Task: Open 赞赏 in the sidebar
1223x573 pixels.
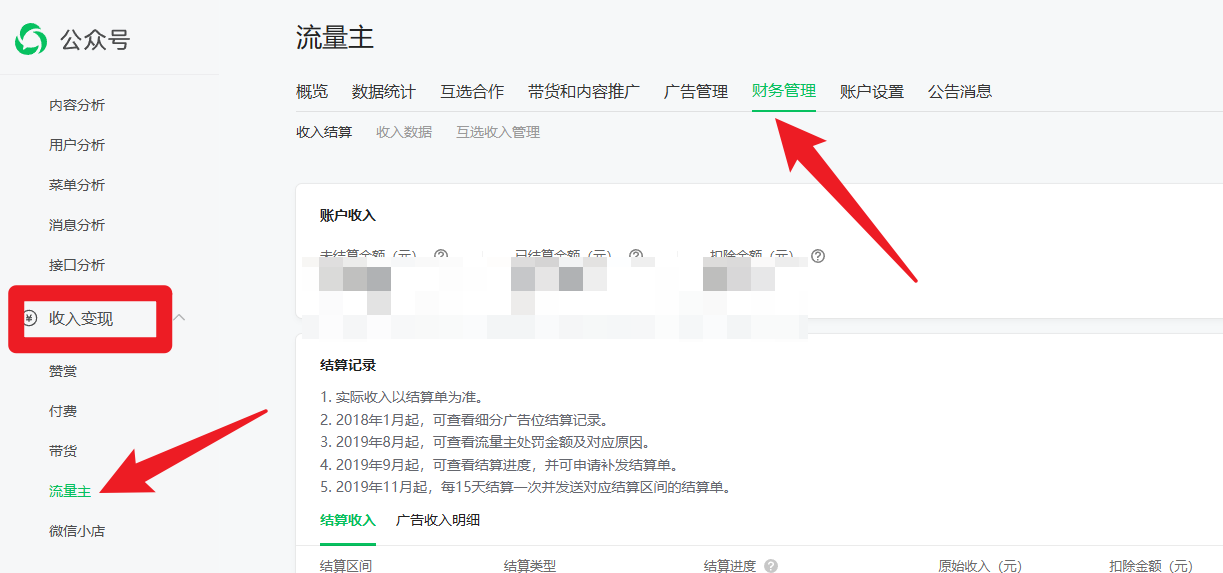Action: tap(63, 371)
